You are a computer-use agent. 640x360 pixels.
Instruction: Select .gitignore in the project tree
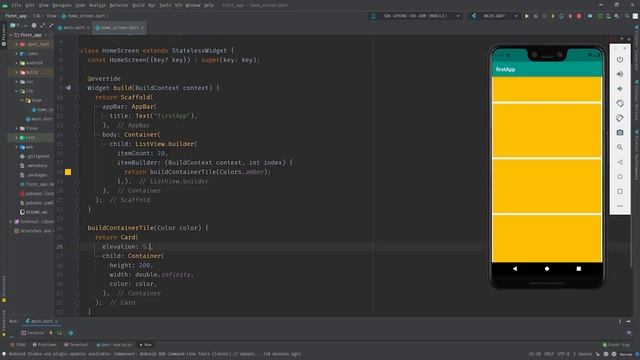point(35,156)
